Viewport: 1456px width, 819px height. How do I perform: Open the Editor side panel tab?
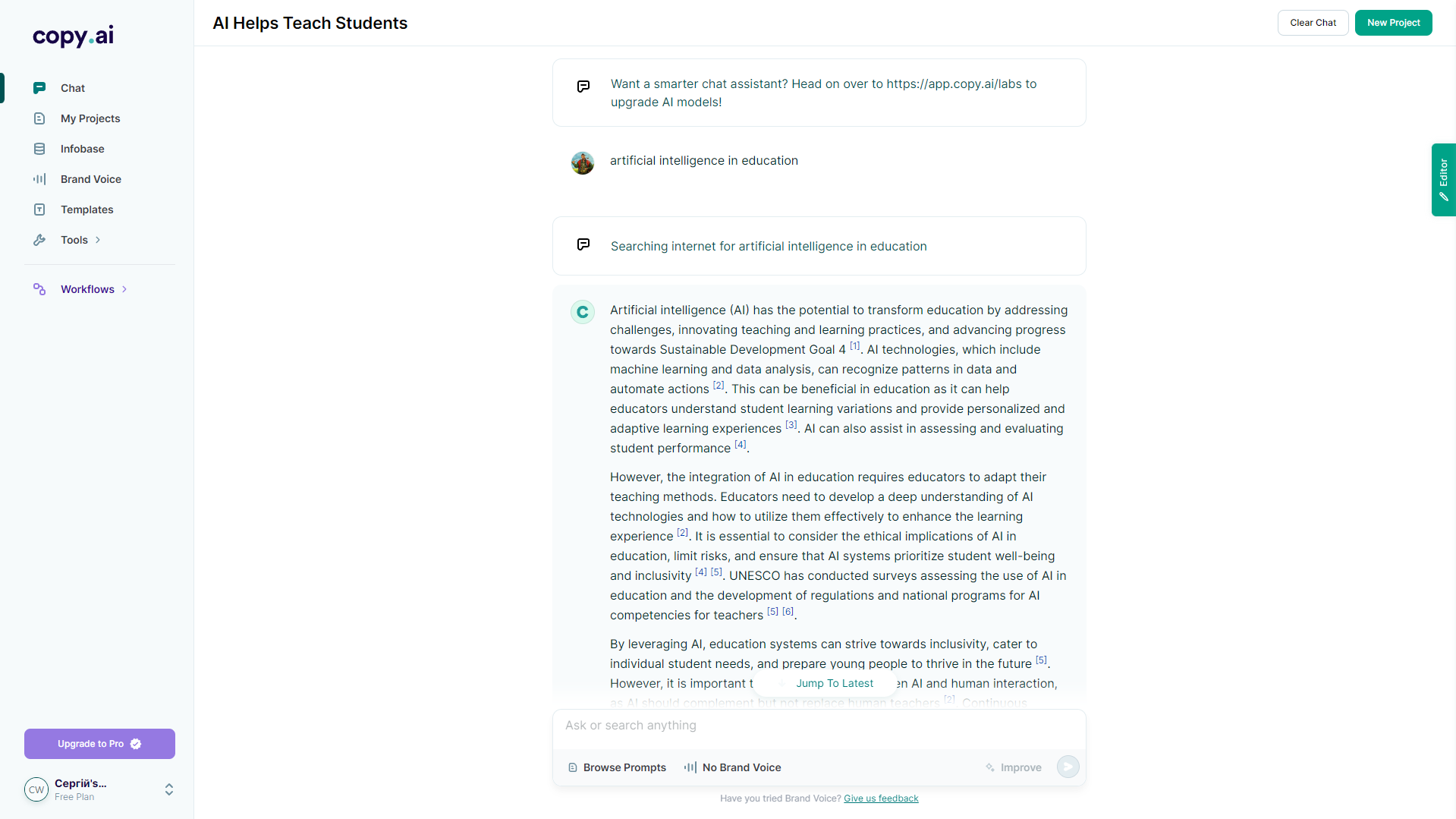[x=1443, y=180]
